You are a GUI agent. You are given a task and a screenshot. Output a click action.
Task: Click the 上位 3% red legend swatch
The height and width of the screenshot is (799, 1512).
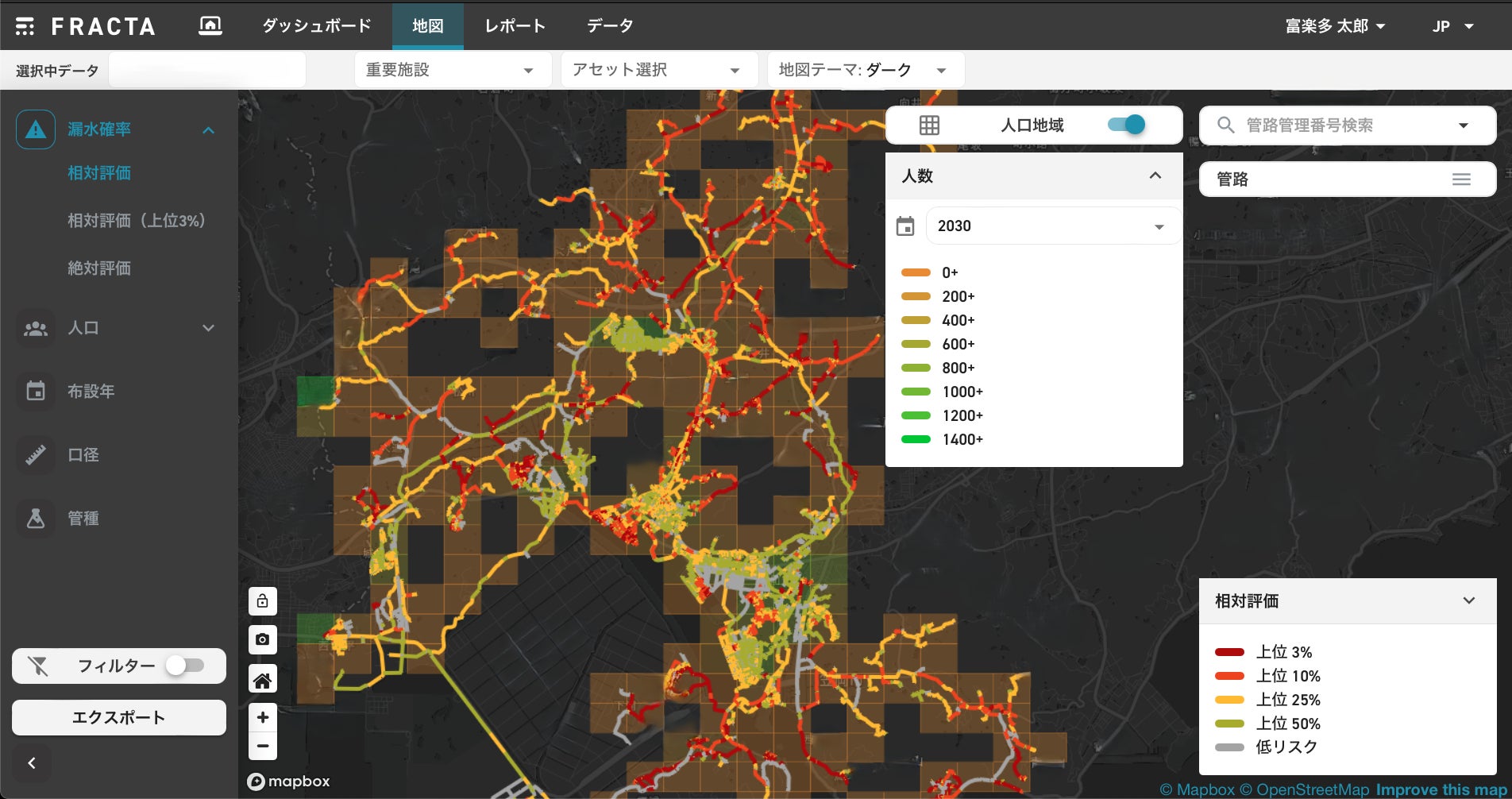pos(1229,652)
